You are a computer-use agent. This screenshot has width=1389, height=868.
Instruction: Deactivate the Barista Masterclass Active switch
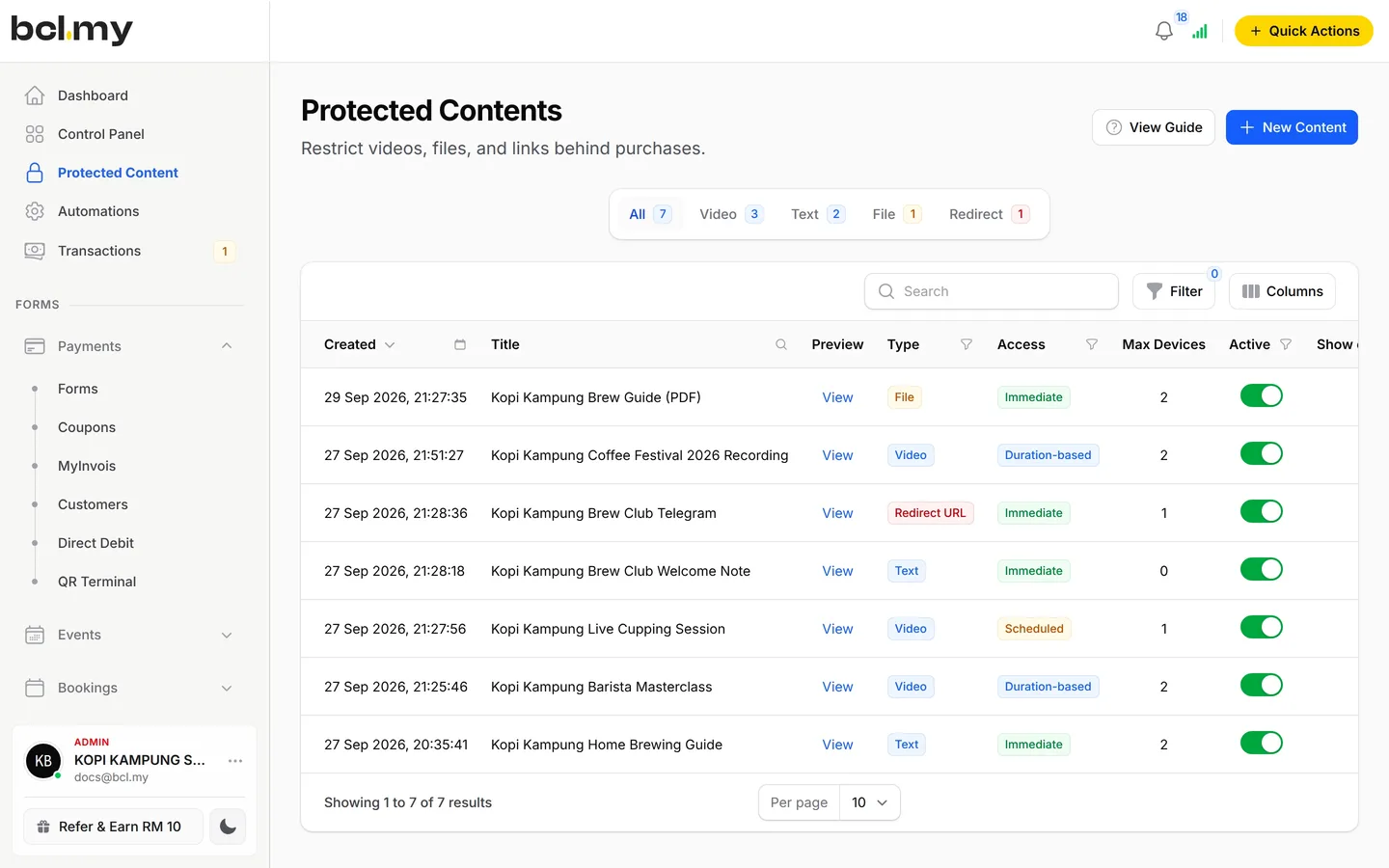[x=1261, y=685]
